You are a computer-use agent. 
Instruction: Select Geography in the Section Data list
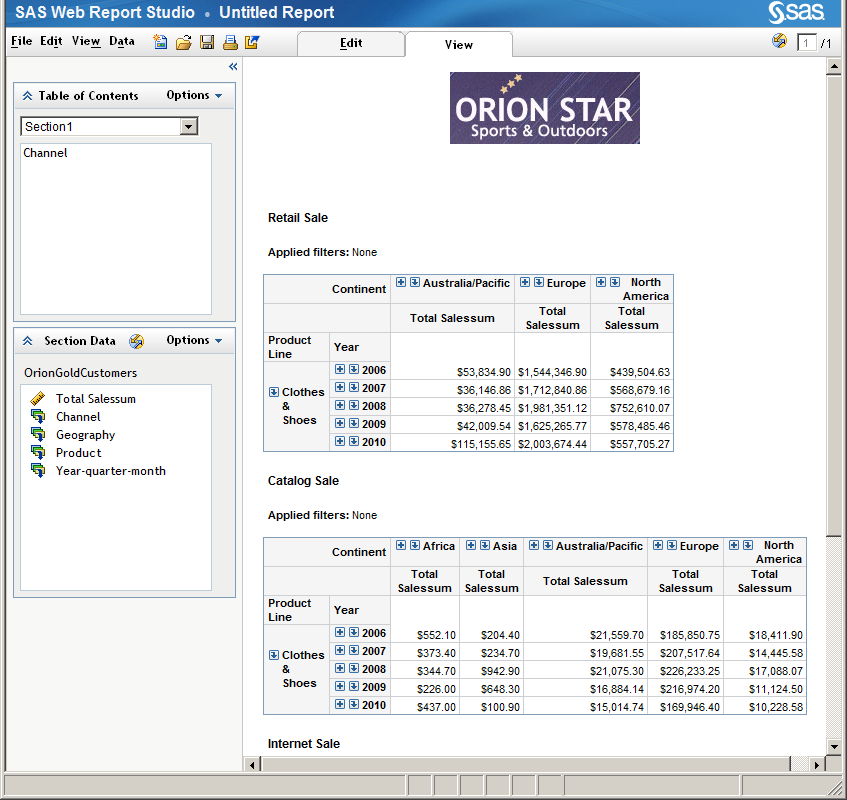coord(85,435)
